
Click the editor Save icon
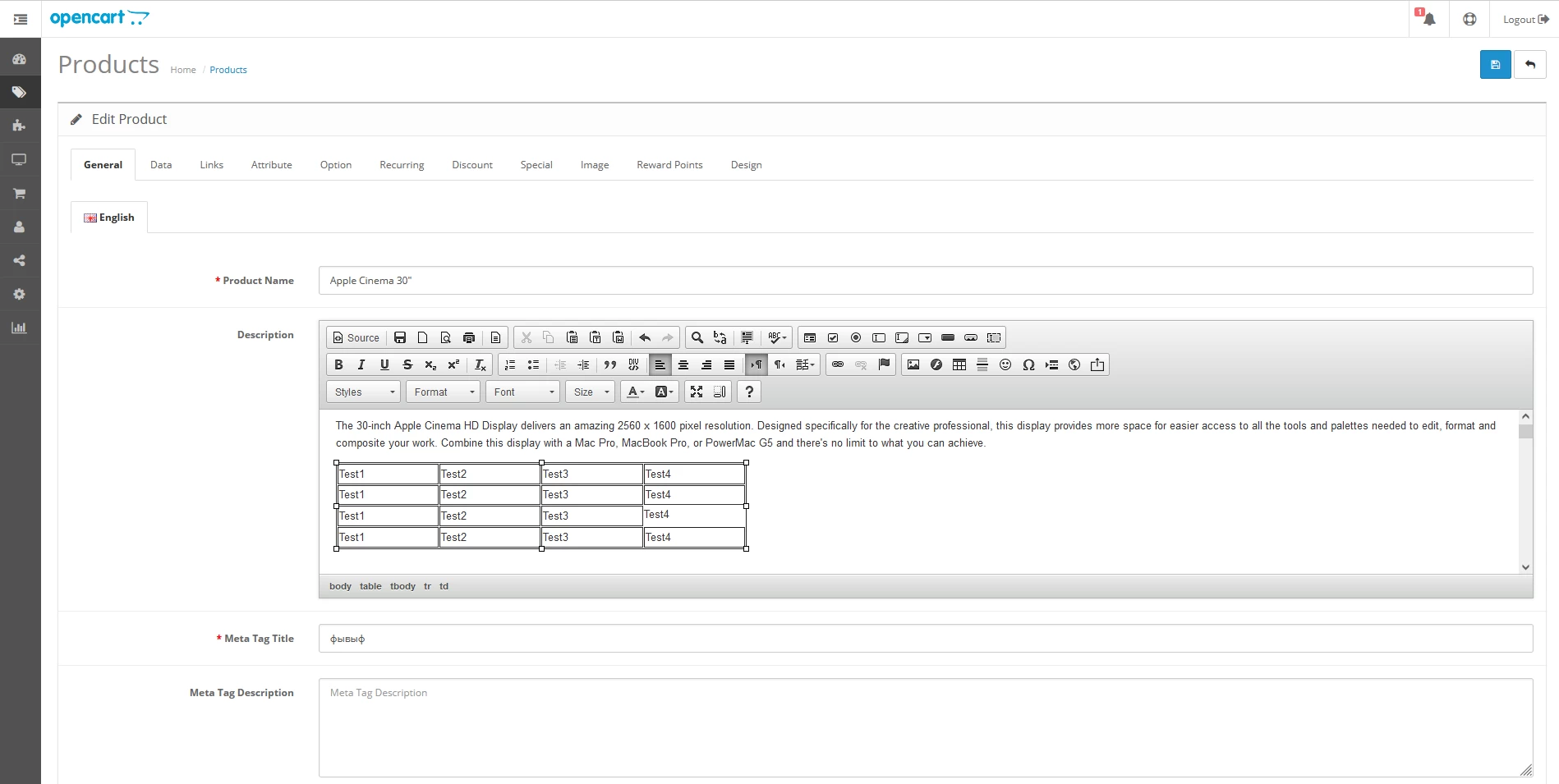pos(400,337)
